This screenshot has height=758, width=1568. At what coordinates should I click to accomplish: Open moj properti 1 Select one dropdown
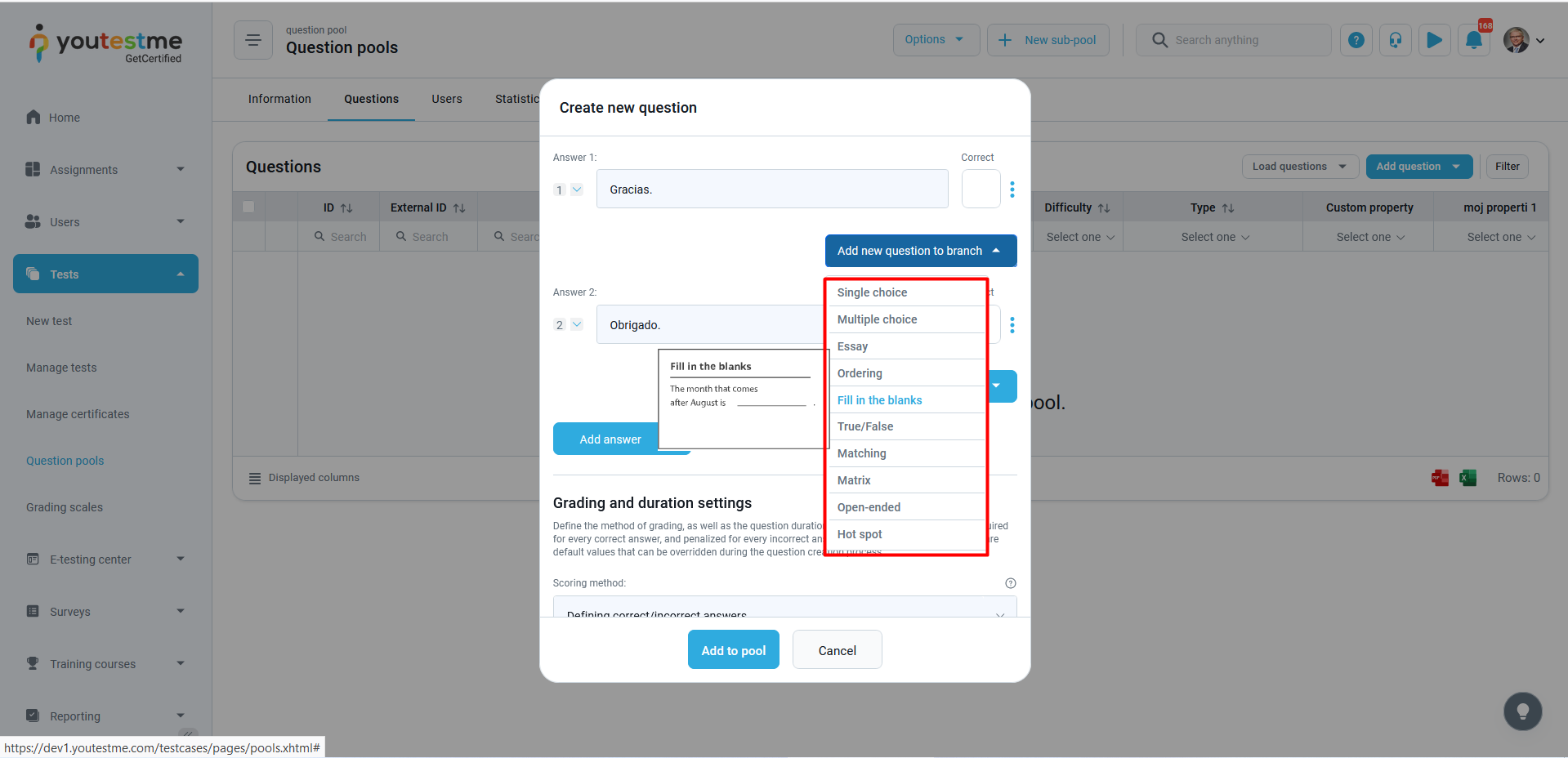point(1501,237)
